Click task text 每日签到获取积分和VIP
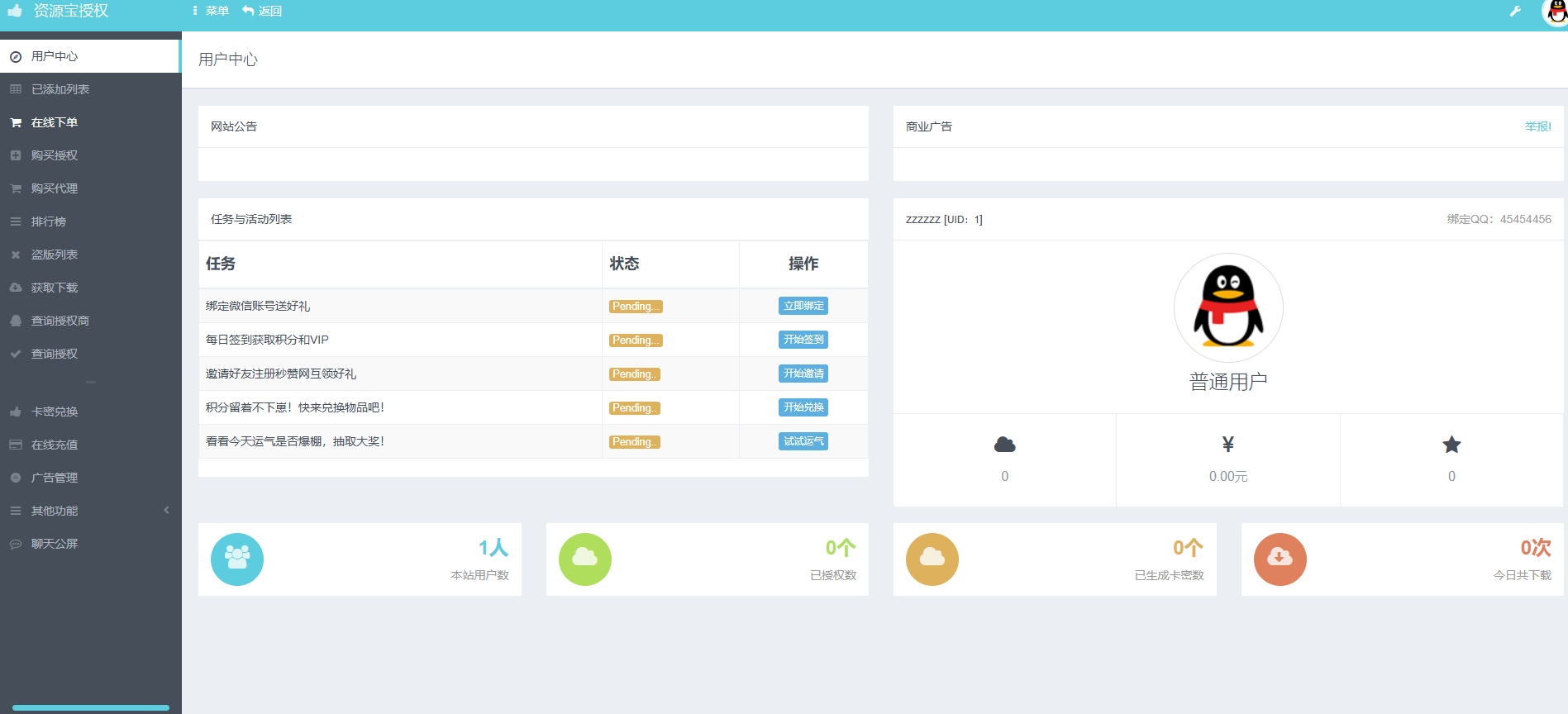 pyautogui.click(x=267, y=340)
